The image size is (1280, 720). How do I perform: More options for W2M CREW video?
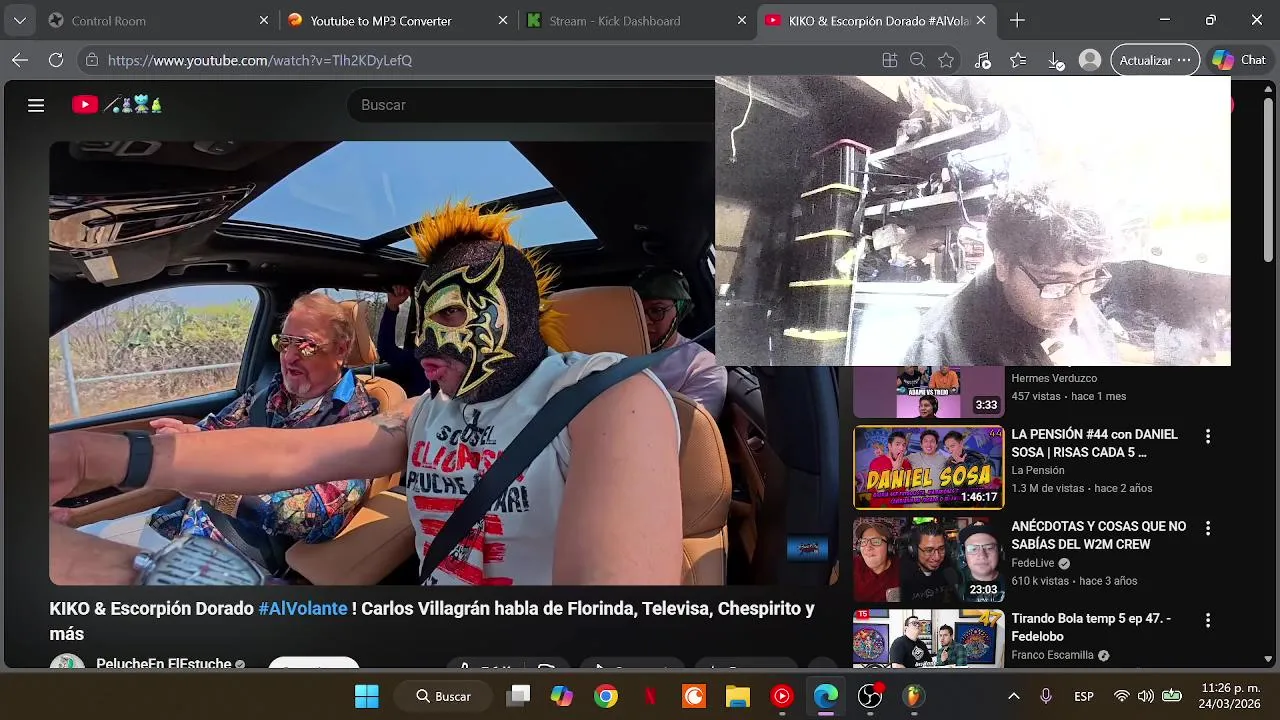click(x=1208, y=528)
